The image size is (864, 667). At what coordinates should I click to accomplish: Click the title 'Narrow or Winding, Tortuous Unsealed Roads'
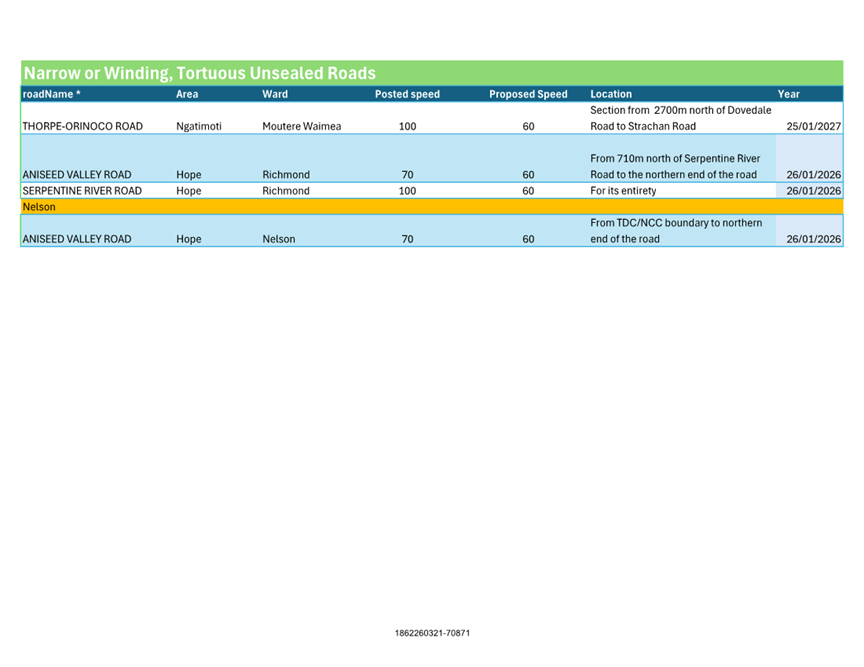[x=199, y=73]
